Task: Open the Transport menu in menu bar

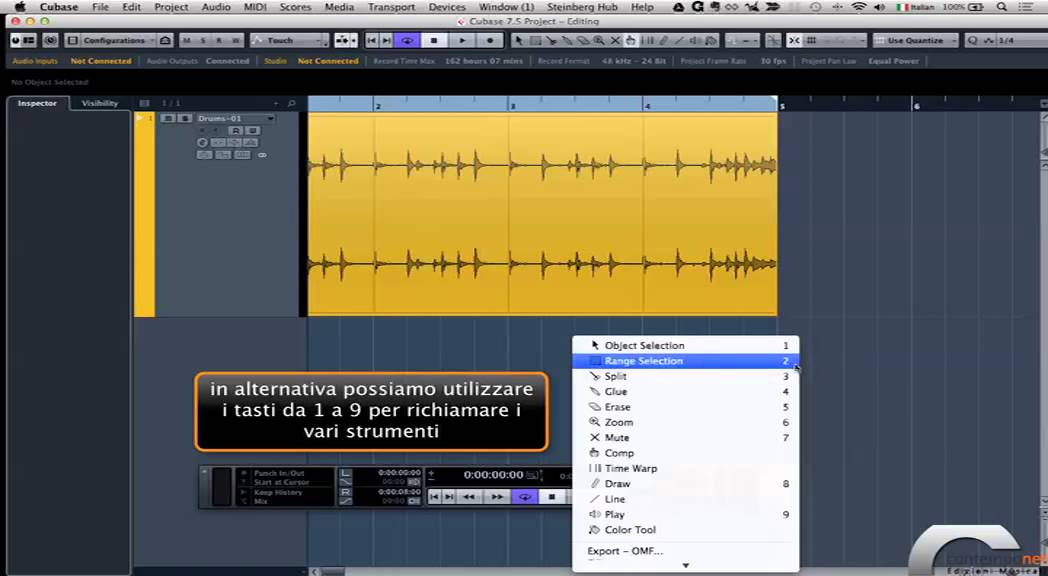Action: 391,7
